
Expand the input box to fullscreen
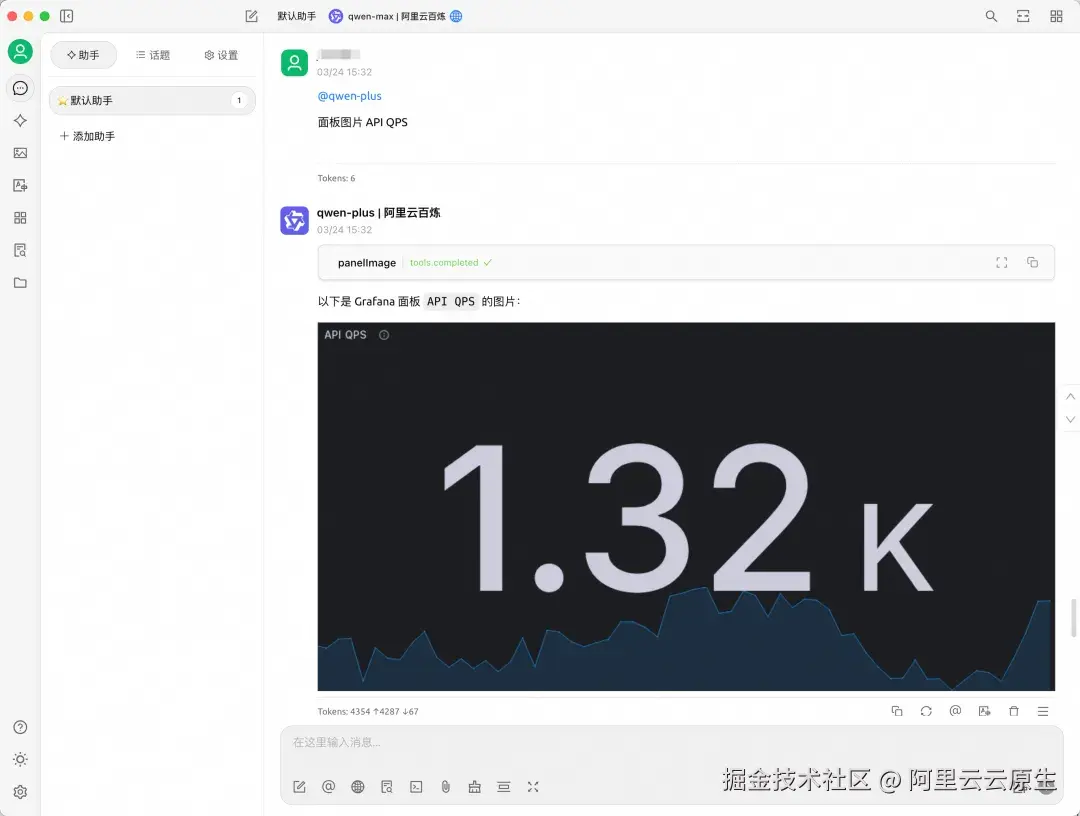[x=532, y=786]
